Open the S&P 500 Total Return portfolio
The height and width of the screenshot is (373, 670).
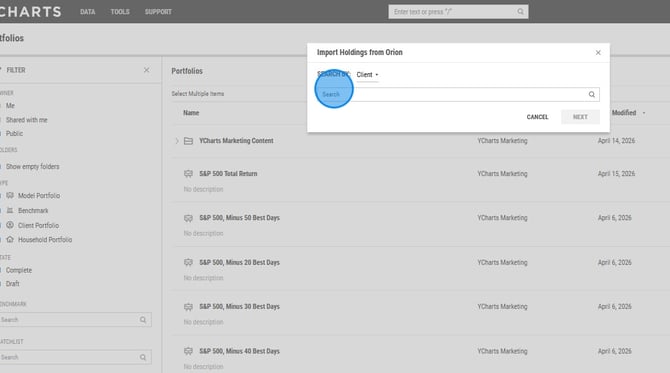pyautogui.click(x=228, y=173)
